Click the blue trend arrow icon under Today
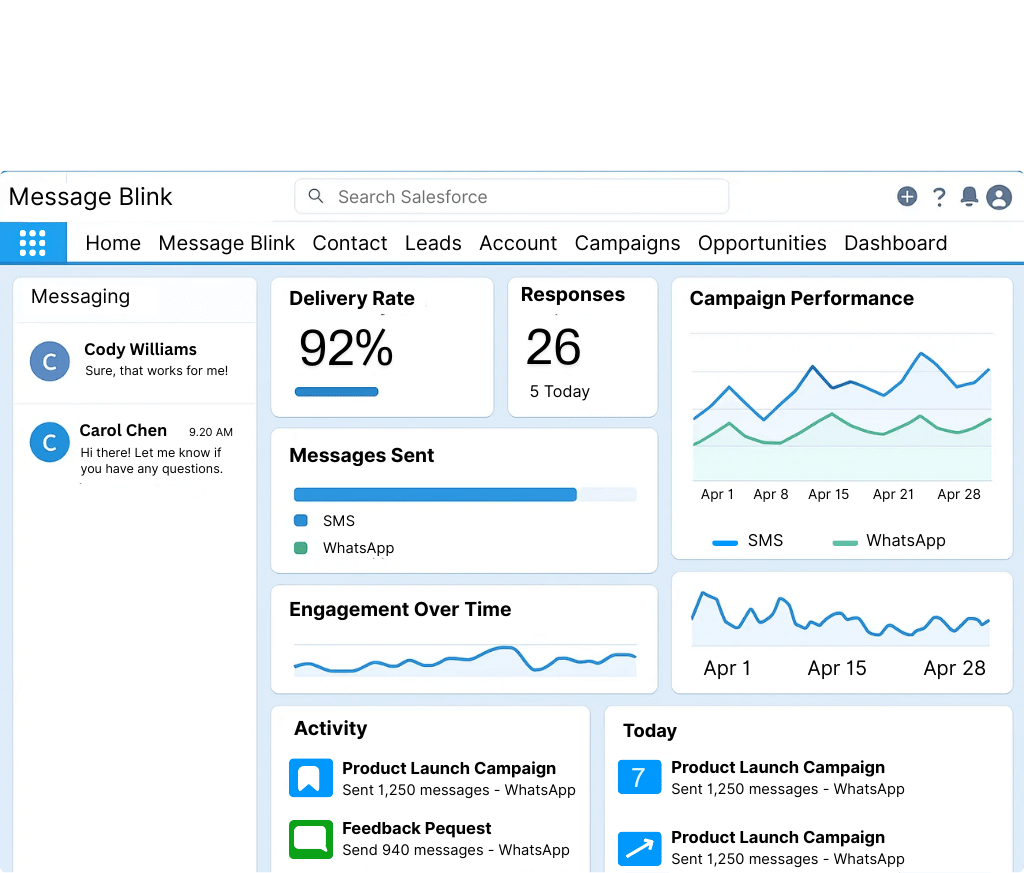 [639, 848]
